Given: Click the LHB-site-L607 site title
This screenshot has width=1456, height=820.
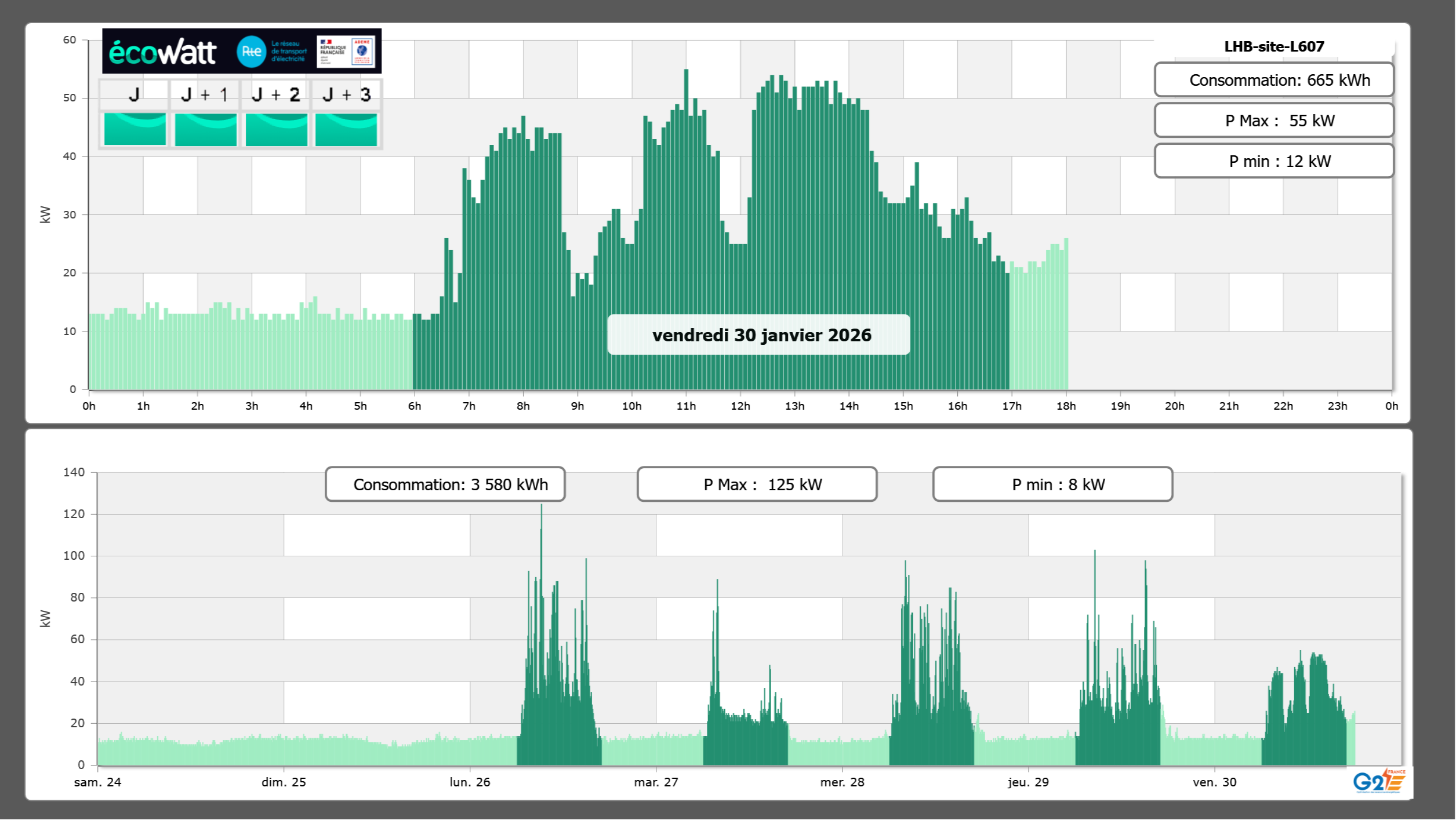Looking at the screenshot, I should [x=1273, y=46].
